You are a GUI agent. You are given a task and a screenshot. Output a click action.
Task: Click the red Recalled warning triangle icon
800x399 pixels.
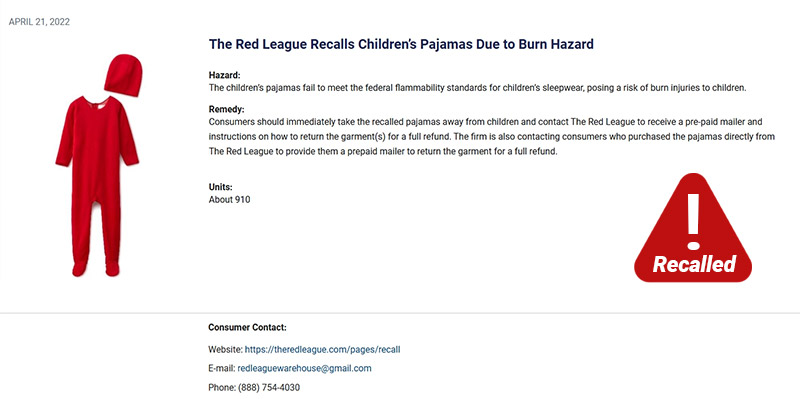(693, 228)
